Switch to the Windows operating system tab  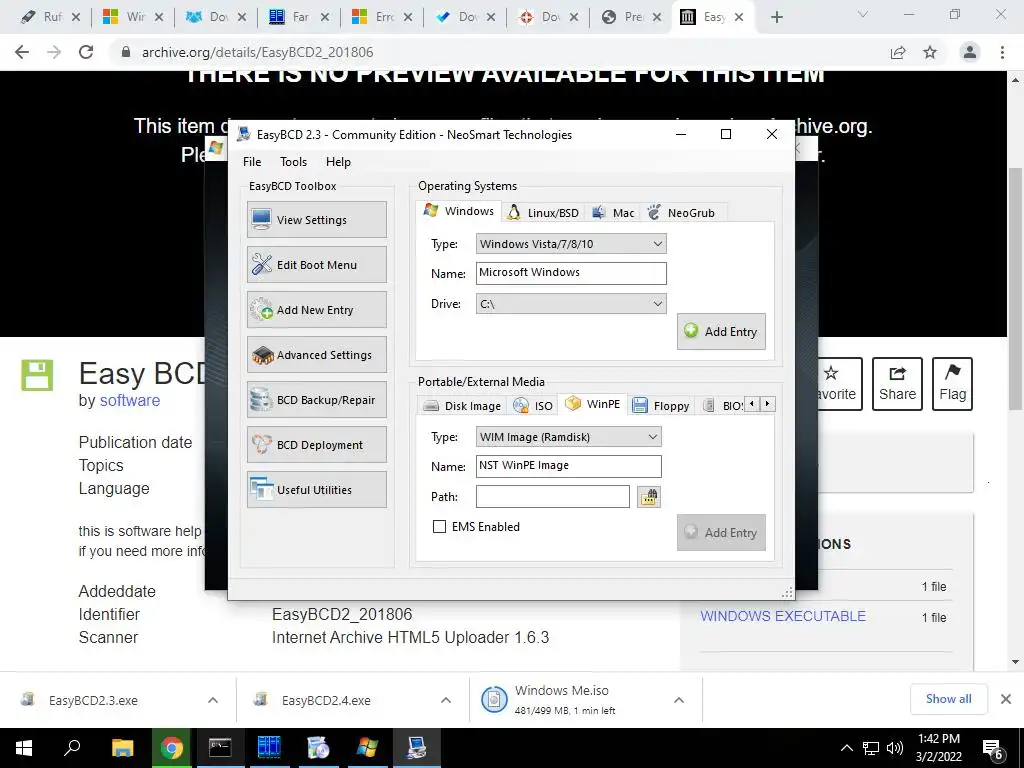458,211
